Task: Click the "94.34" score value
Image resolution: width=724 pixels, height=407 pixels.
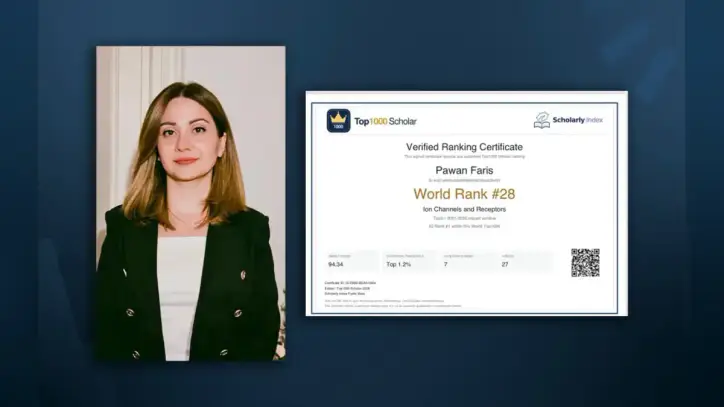Action: pyautogui.click(x=336, y=265)
